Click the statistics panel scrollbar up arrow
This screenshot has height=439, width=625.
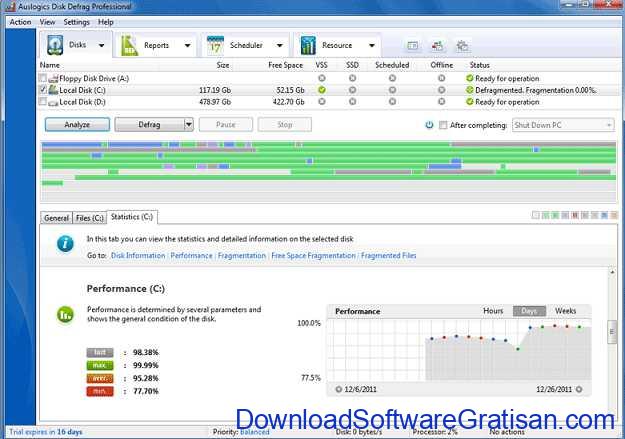(612, 272)
